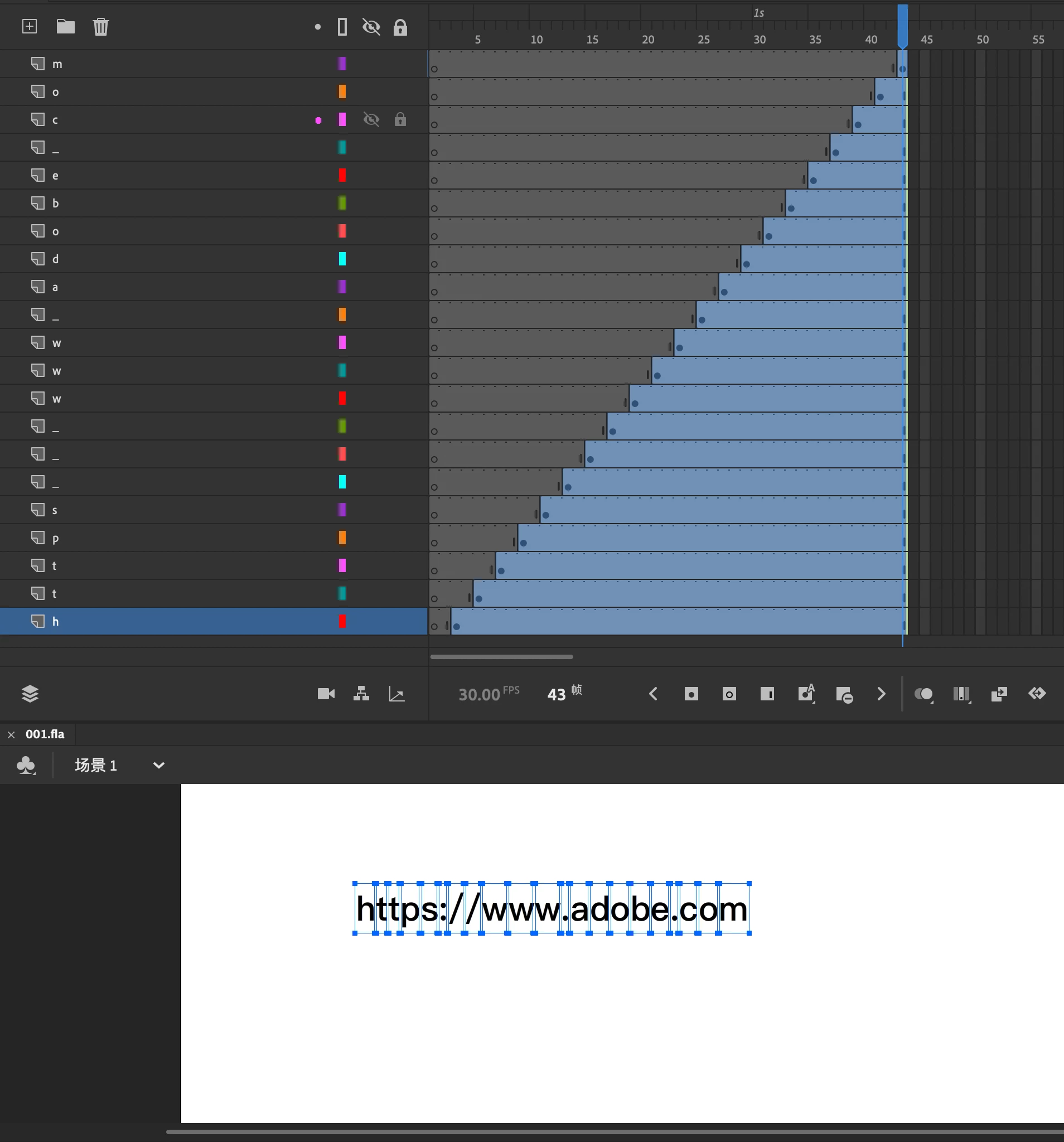Select layer c
Image resolution: width=1064 pixels, height=1142 pixels.
tap(214, 119)
